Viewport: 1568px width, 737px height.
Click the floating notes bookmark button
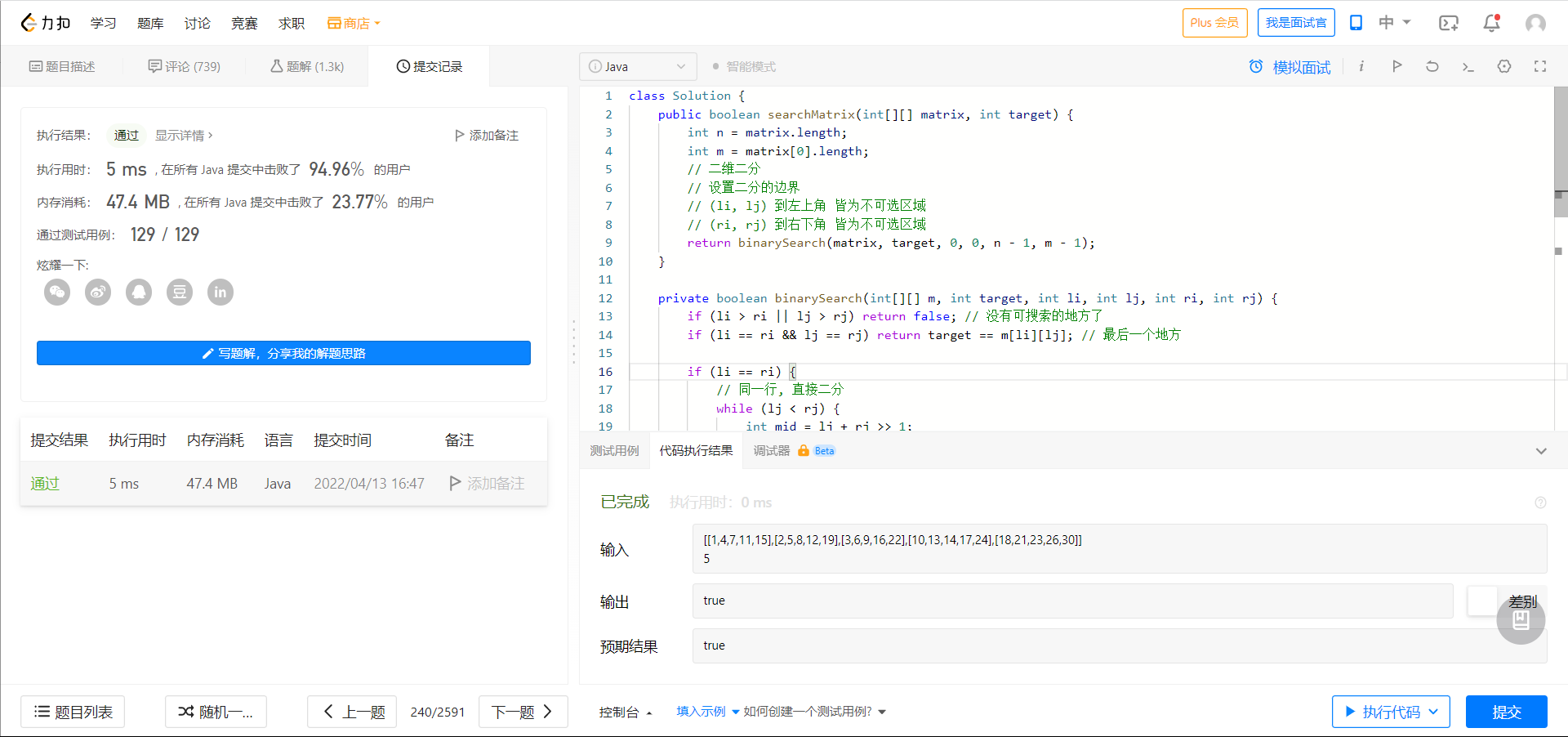pos(1521,620)
